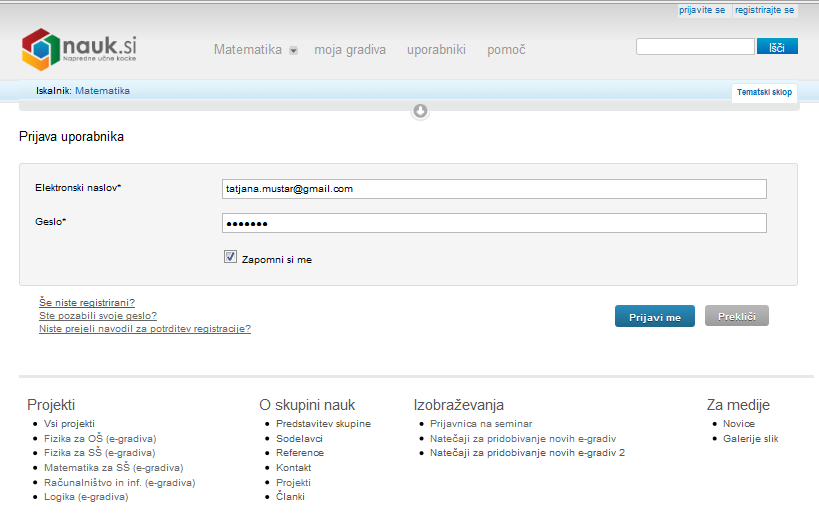819x515 pixels.
Task: Open the 'registrirajte se' link
Action: click(764, 10)
